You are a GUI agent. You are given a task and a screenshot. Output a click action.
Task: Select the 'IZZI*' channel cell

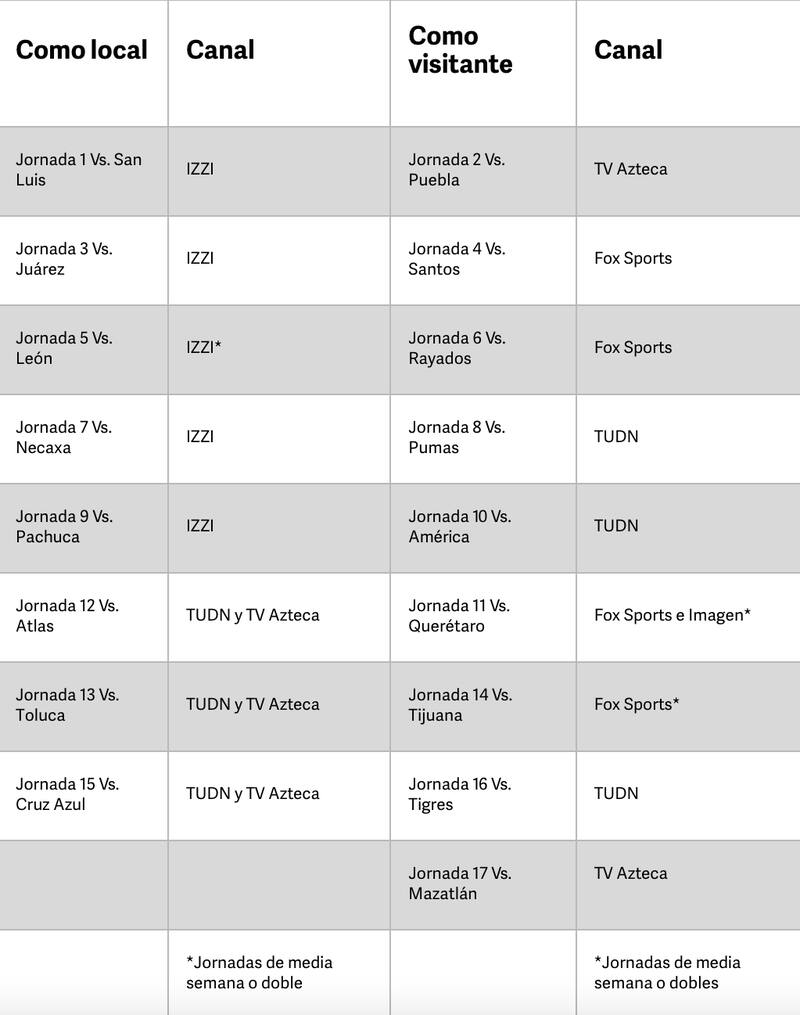(204, 348)
